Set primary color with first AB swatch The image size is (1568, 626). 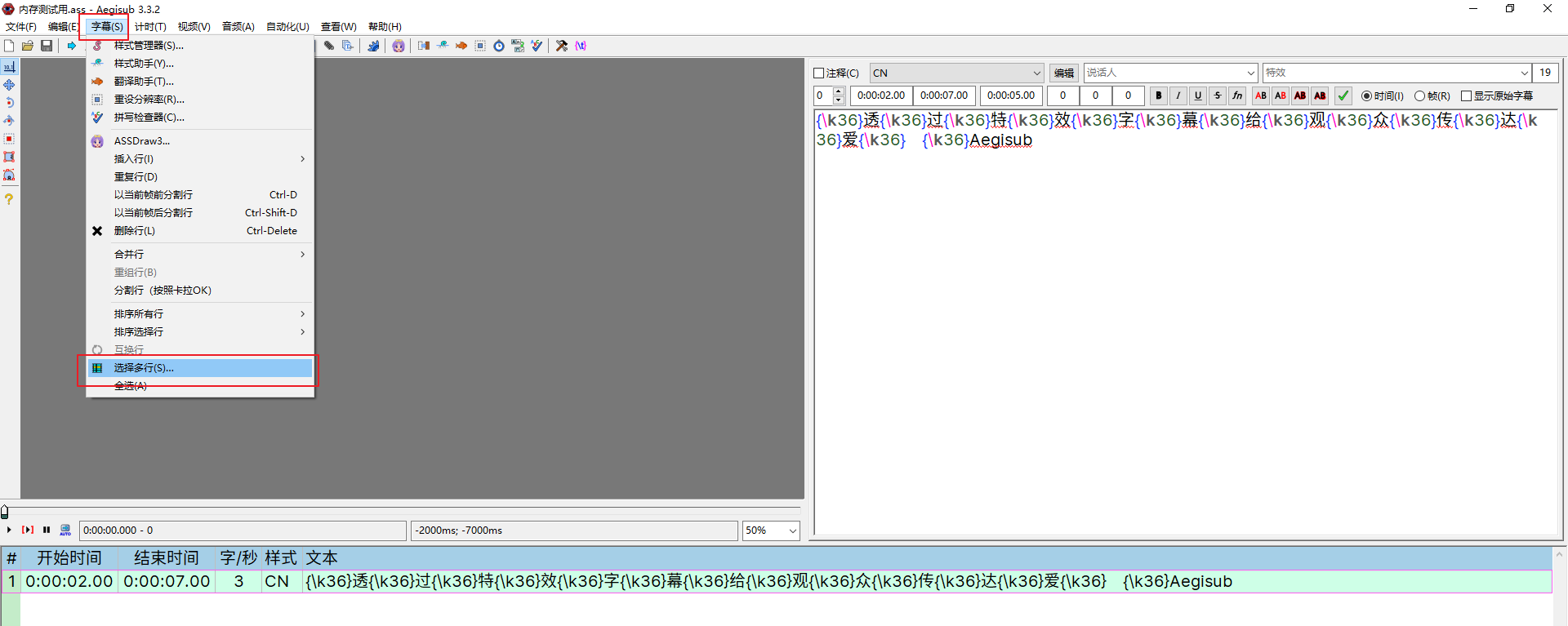click(x=1261, y=95)
